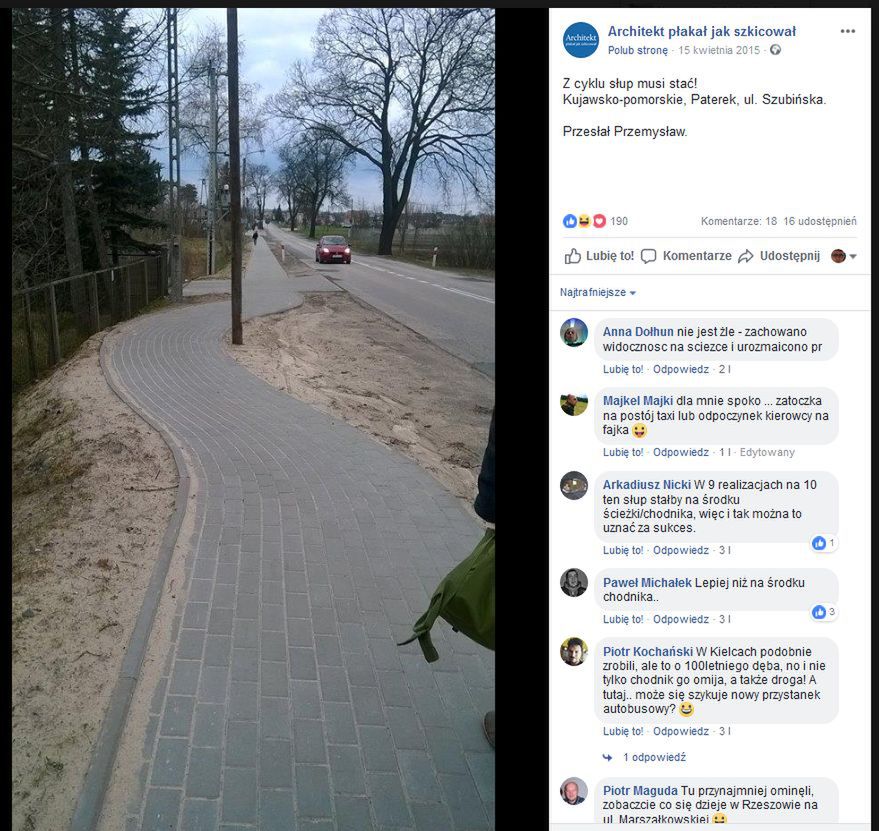Click the Udostępnij share arrow icon
The height and width of the screenshot is (831, 879).
[x=746, y=256]
